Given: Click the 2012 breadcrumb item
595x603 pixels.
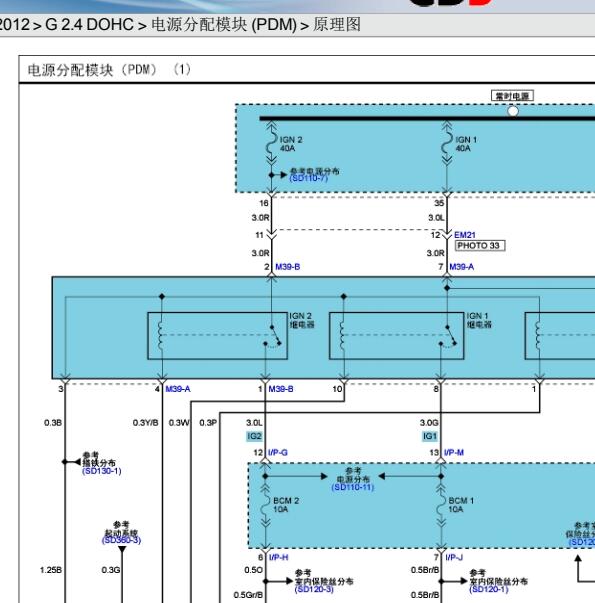Looking at the screenshot, I should [x=15, y=25].
